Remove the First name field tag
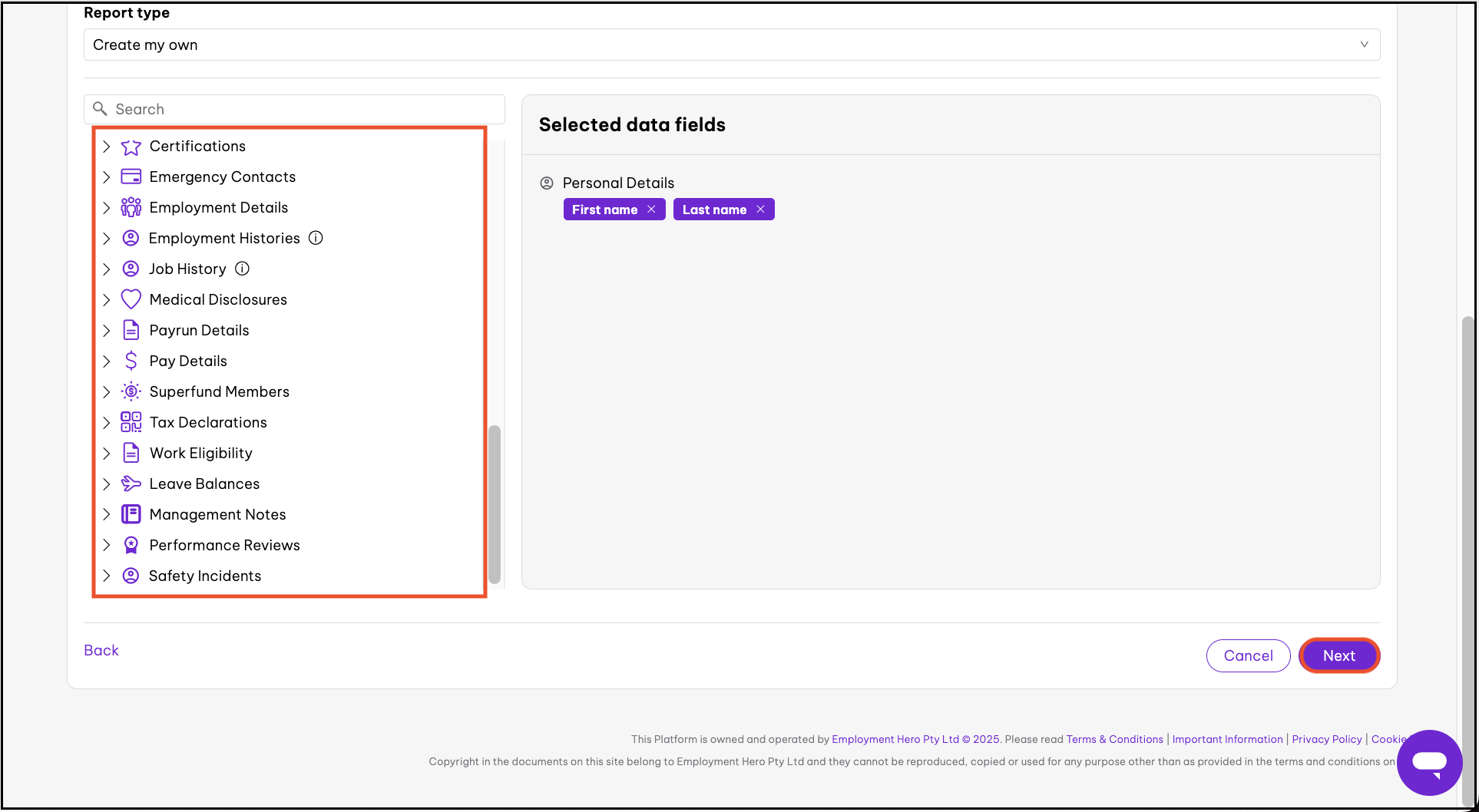 651,210
